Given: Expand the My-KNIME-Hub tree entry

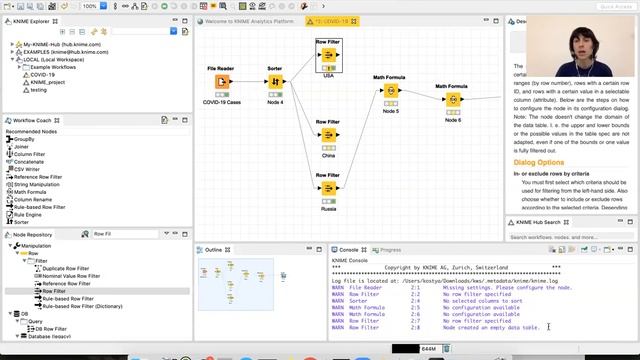Looking at the screenshot, I should (x=12, y=44).
